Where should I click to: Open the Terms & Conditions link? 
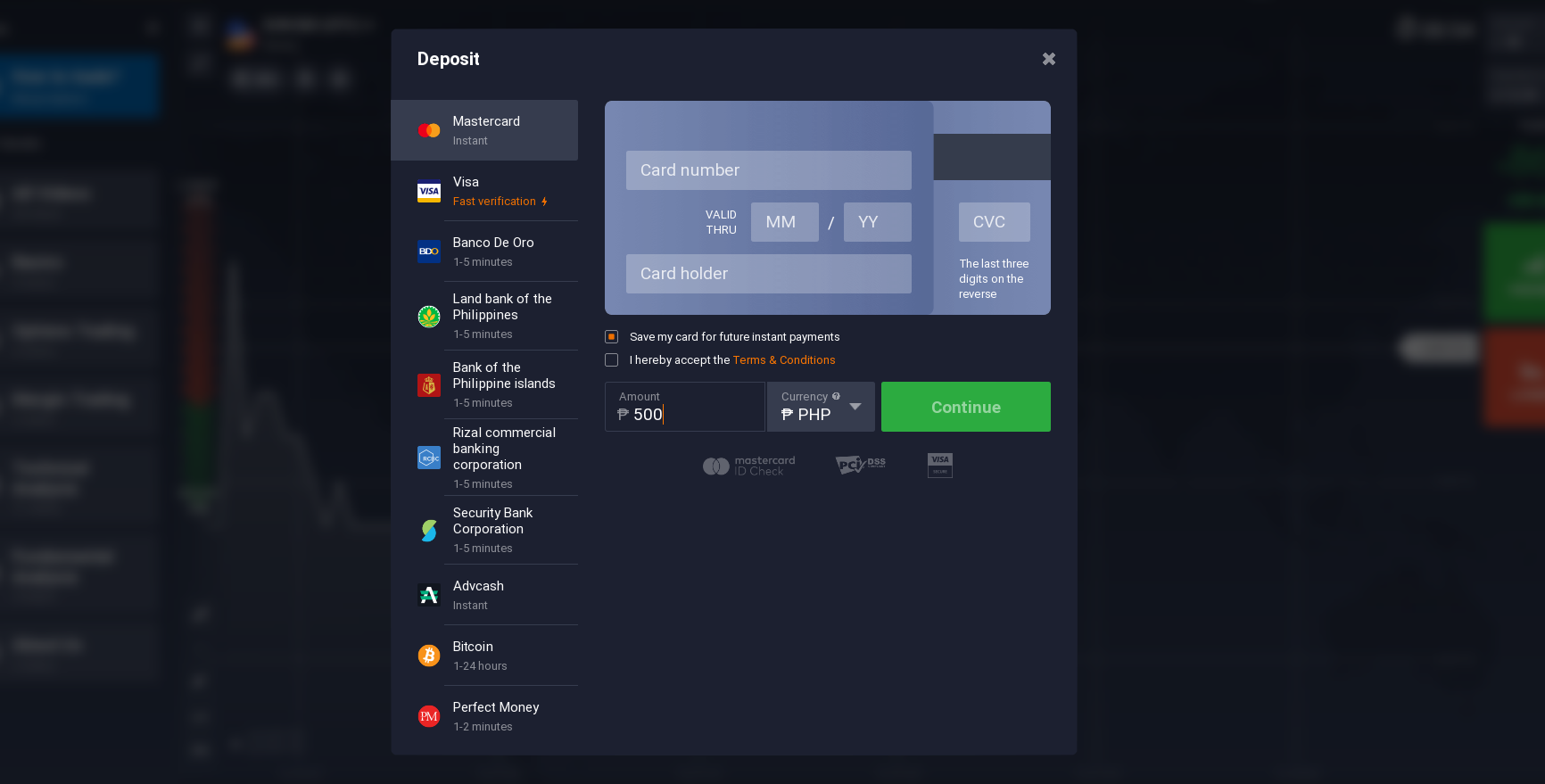tap(784, 360)
